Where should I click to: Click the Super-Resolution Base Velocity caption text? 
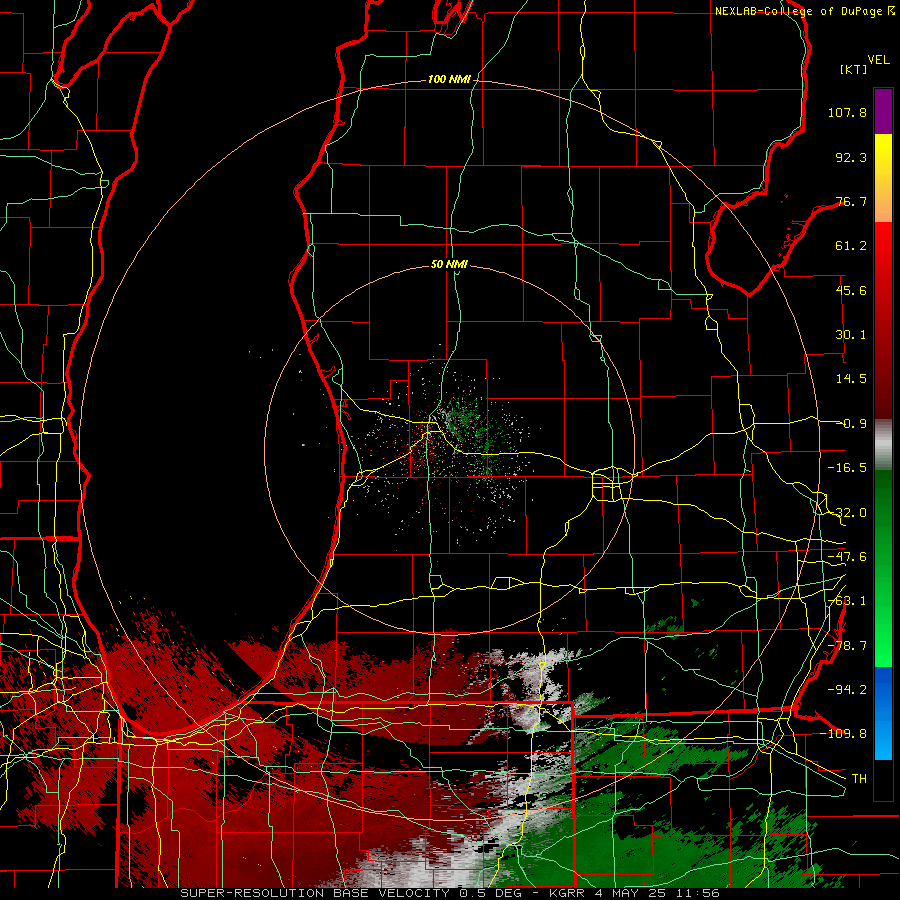coord(449,893)
